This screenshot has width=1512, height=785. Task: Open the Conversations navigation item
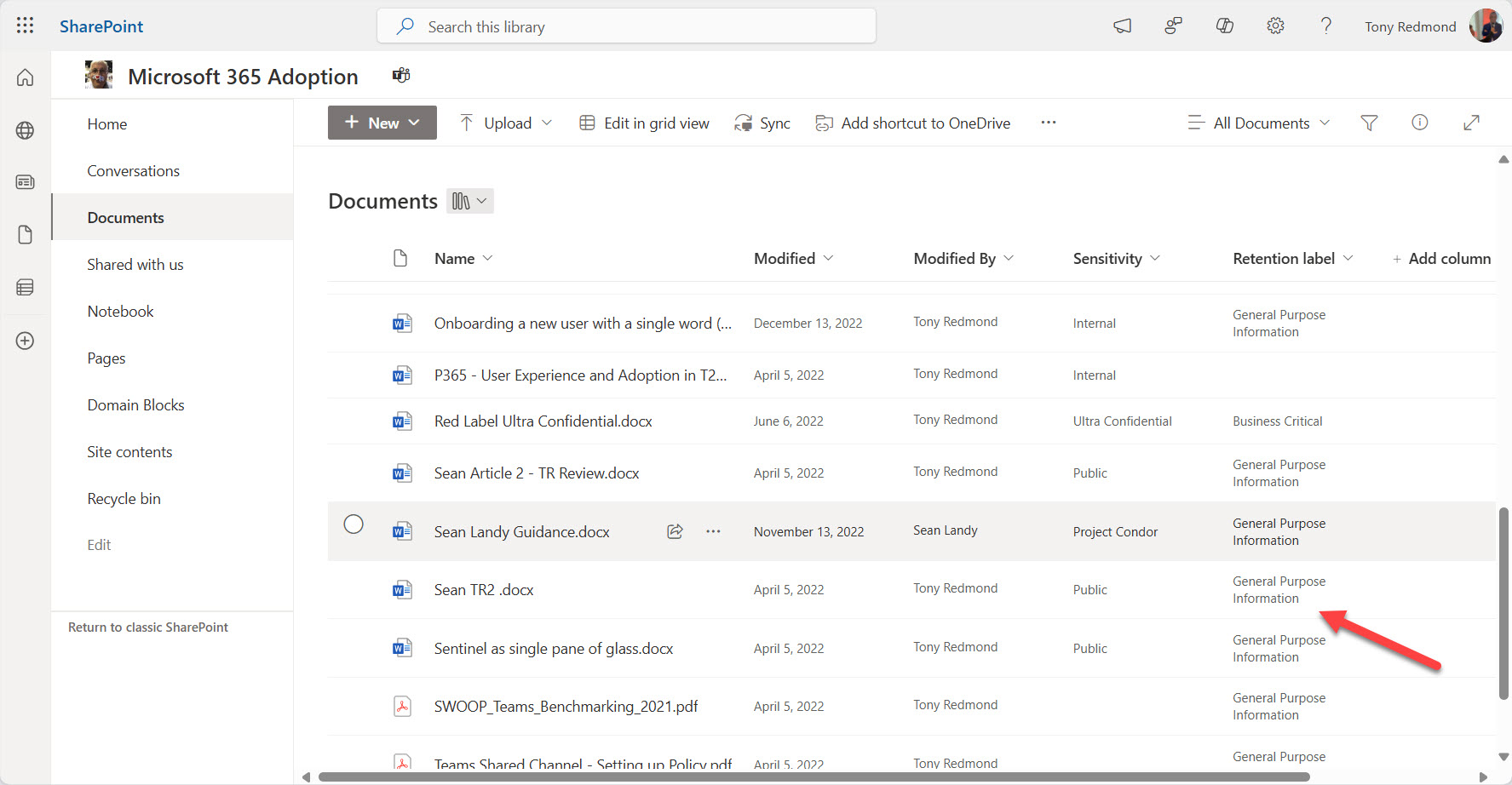pyautogui.click(x=133, y=170)
